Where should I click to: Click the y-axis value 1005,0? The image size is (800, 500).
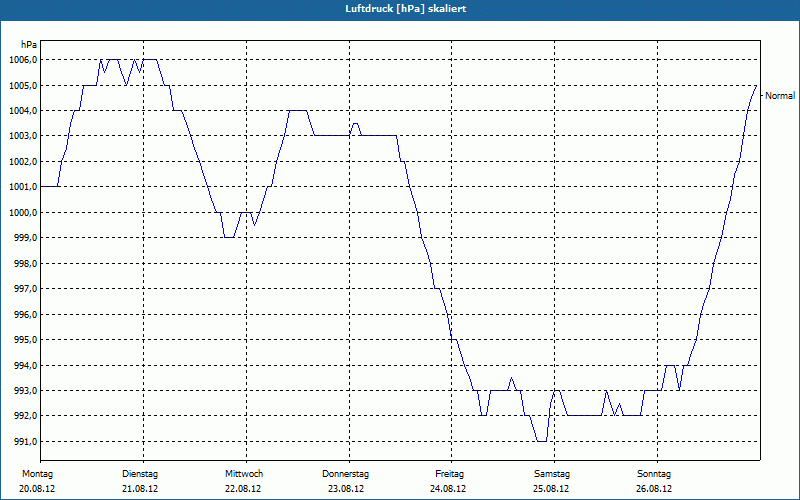click(23, 85)
